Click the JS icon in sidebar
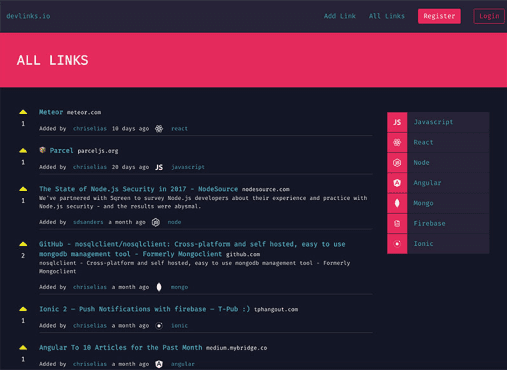Screen dimensions: 507x370 (x=397, y=122)
